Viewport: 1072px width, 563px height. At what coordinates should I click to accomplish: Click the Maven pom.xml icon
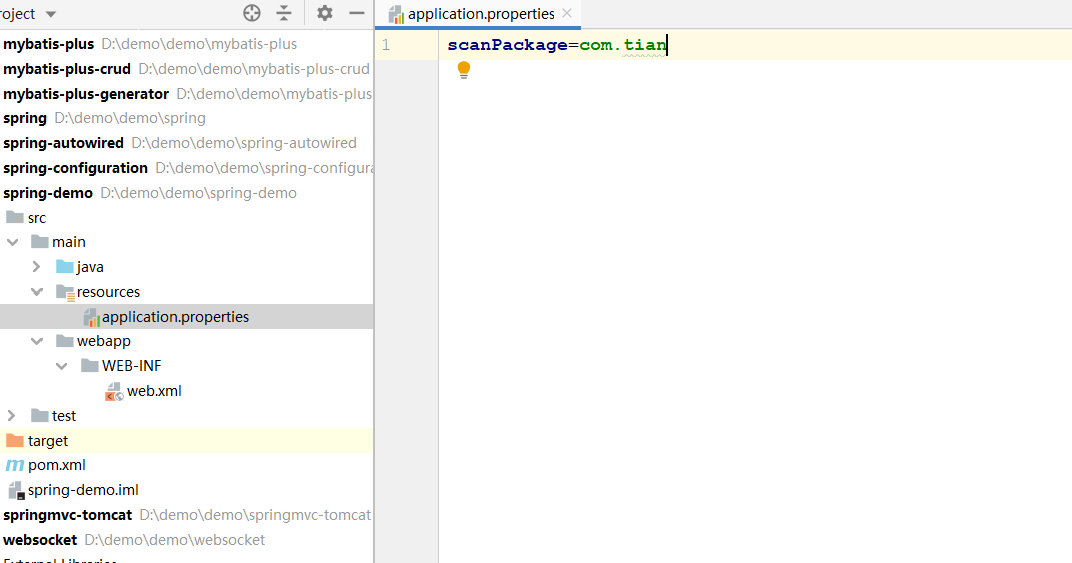pos(14,465)
